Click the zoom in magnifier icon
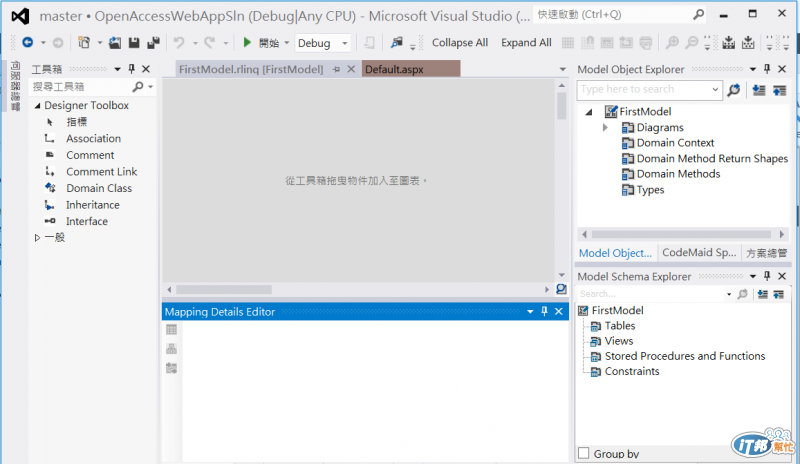Screen dimensions: 800x464 (x=672, y=43)
